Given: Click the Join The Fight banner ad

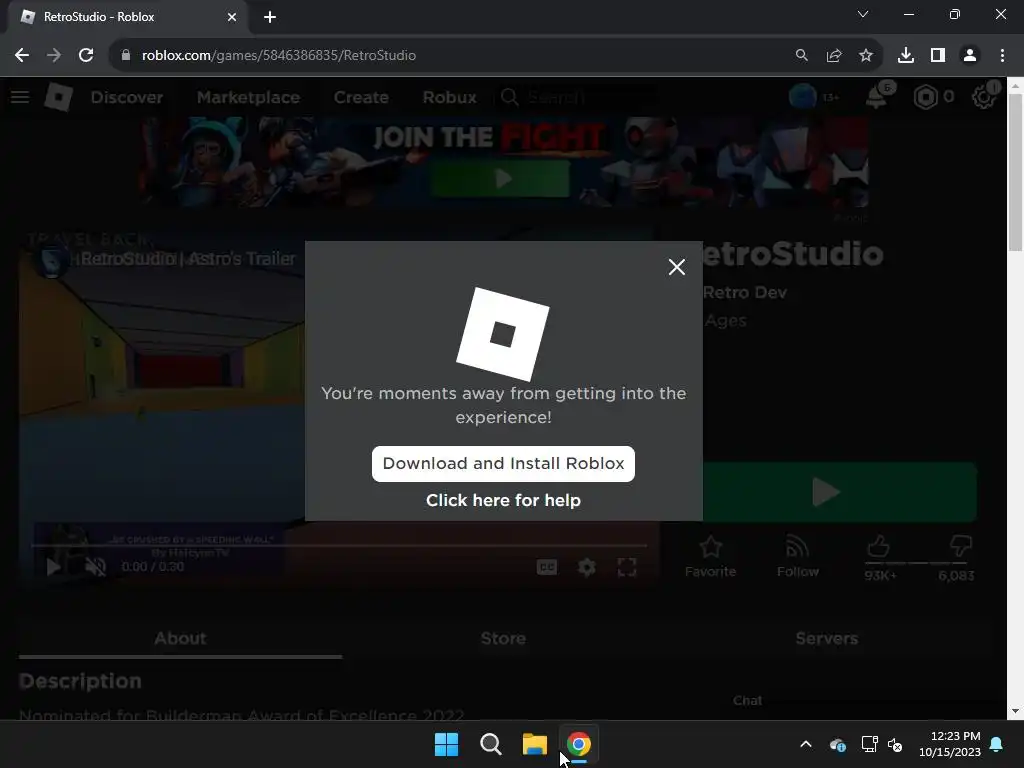Looking at the screenshot, I should point(503,161).
